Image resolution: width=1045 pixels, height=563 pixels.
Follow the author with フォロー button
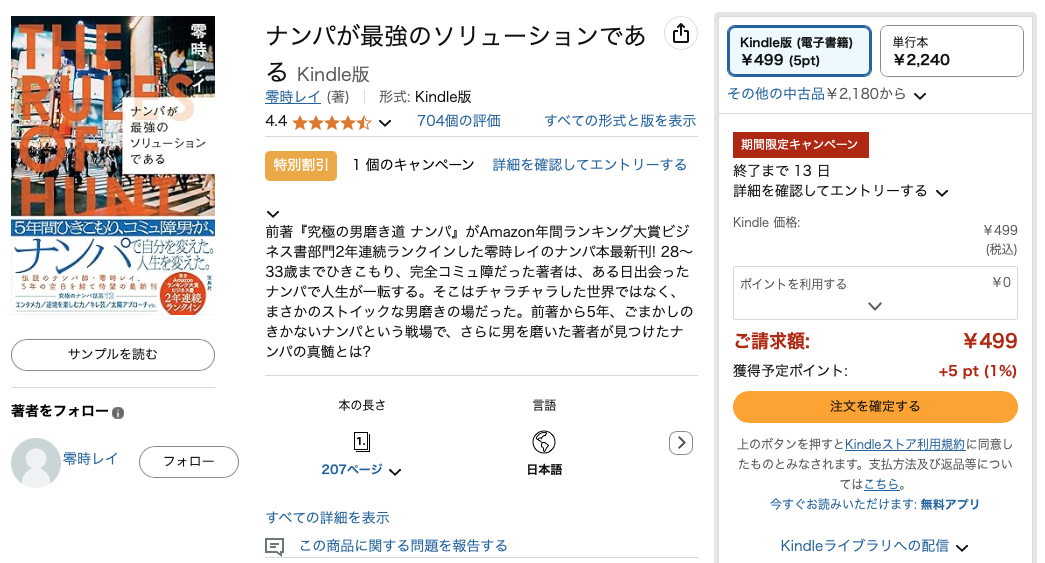click(x=189, y=462)
